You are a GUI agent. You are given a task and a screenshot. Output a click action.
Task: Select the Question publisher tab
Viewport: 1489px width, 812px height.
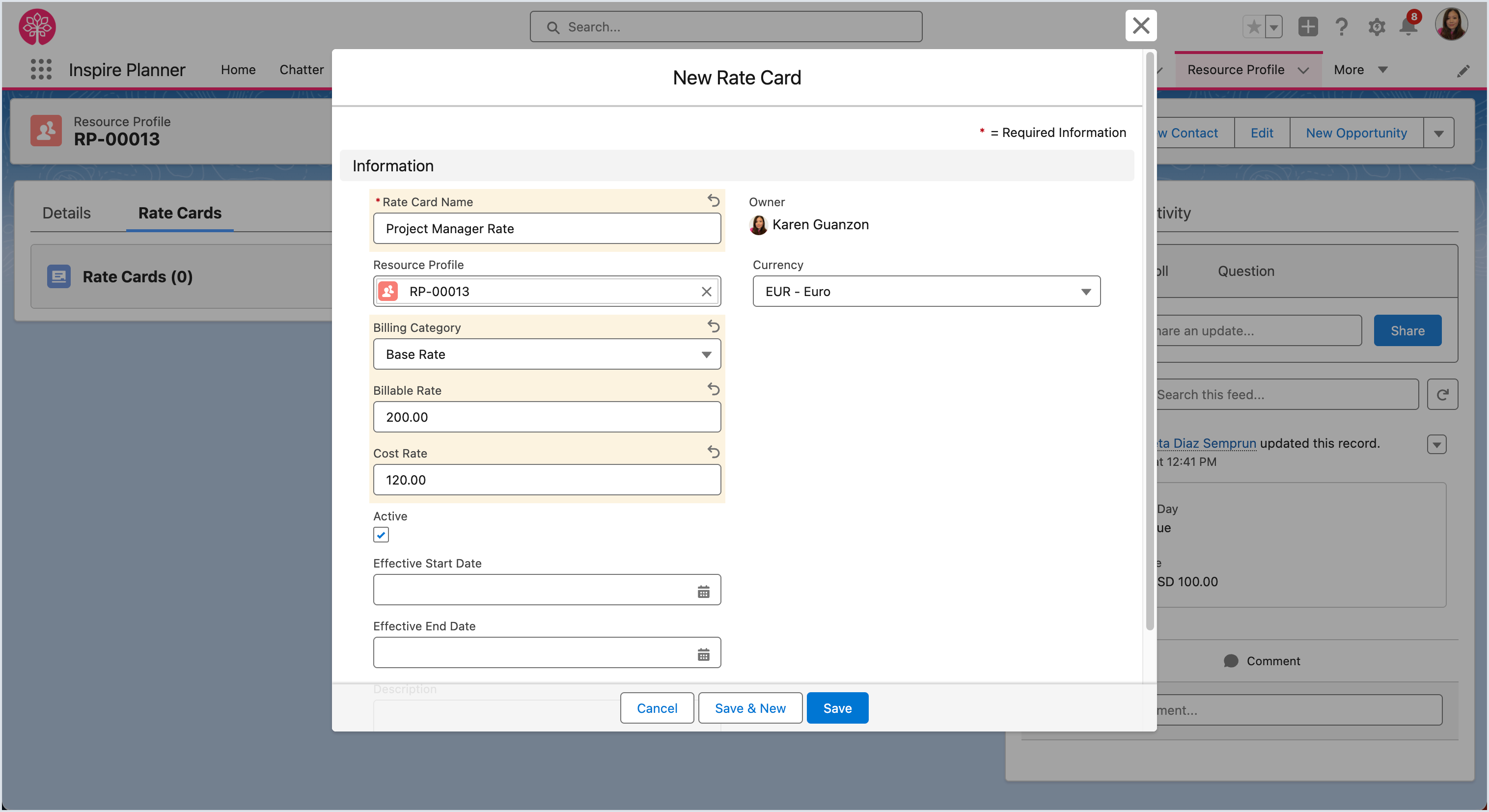[1245, 271]
